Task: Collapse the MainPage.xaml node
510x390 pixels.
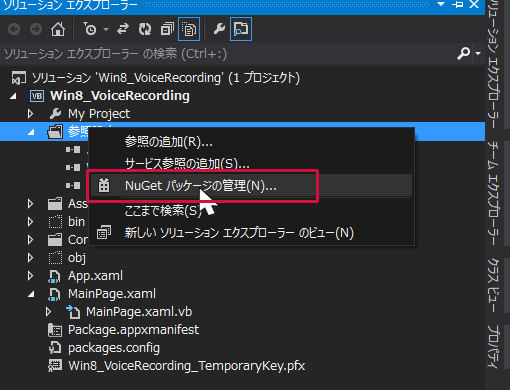Action: coord(31,294)
